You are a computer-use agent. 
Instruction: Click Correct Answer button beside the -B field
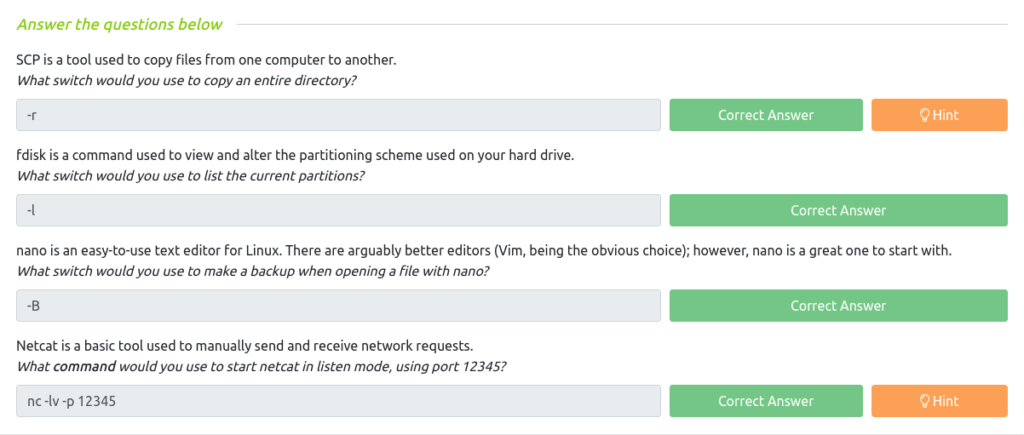click(839, 306)
